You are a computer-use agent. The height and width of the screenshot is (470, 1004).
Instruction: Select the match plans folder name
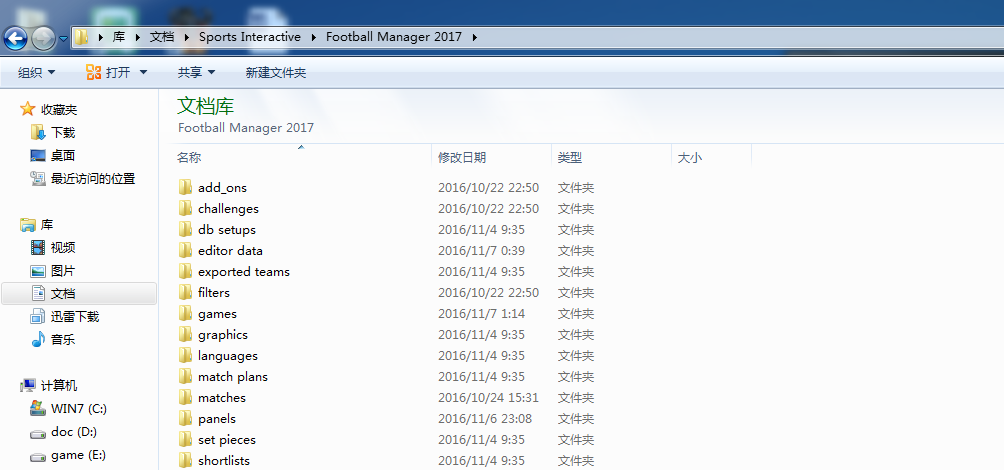click(233, 377)
